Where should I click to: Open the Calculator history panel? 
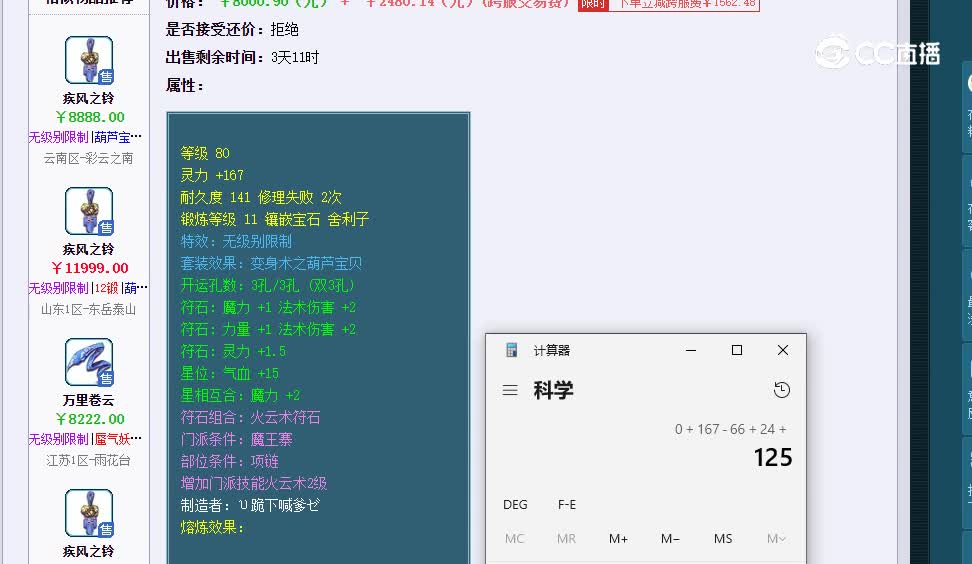coord(782,390)
